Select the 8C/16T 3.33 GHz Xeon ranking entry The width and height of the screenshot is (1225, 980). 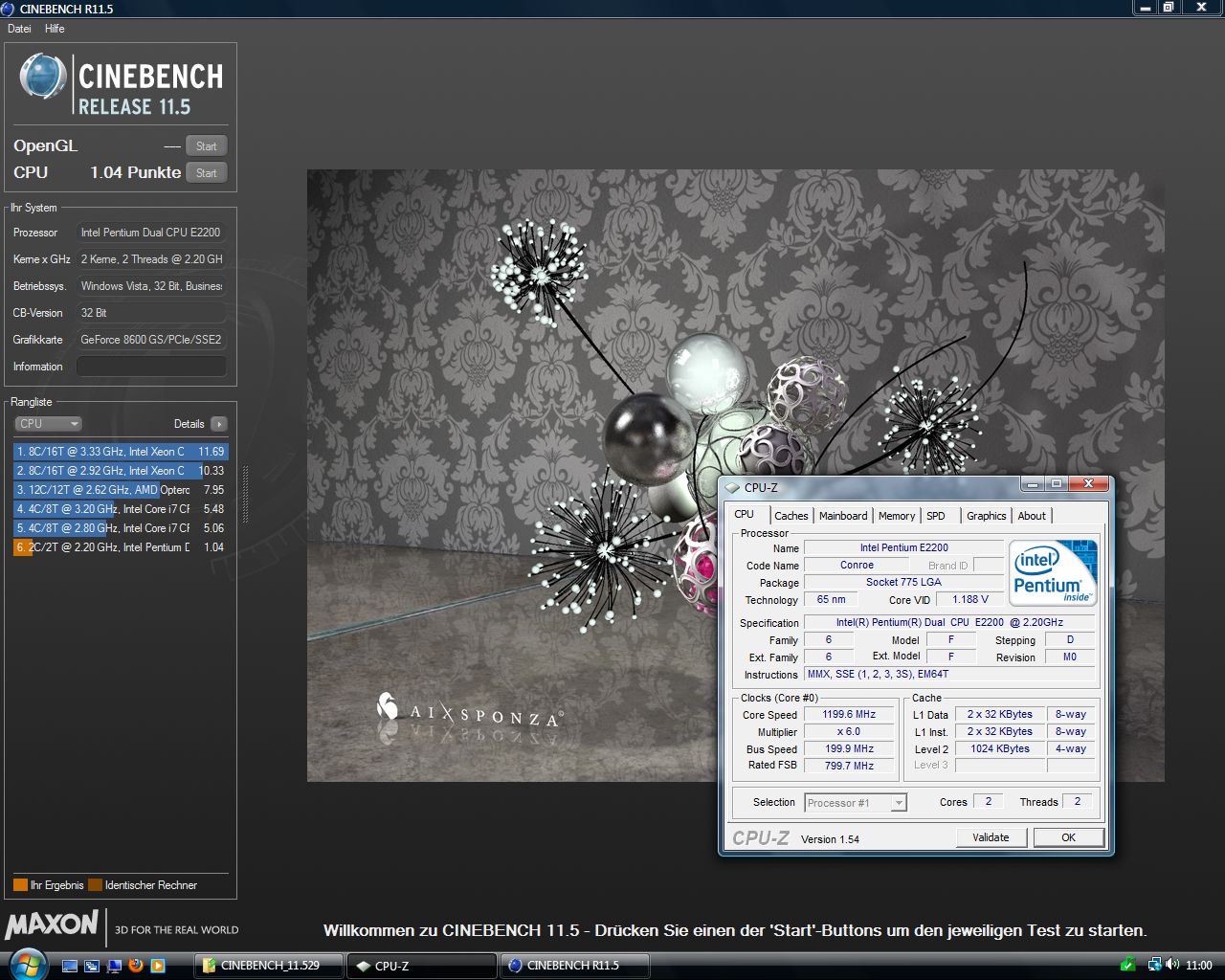pyautogui.click(x=120, y=452)
